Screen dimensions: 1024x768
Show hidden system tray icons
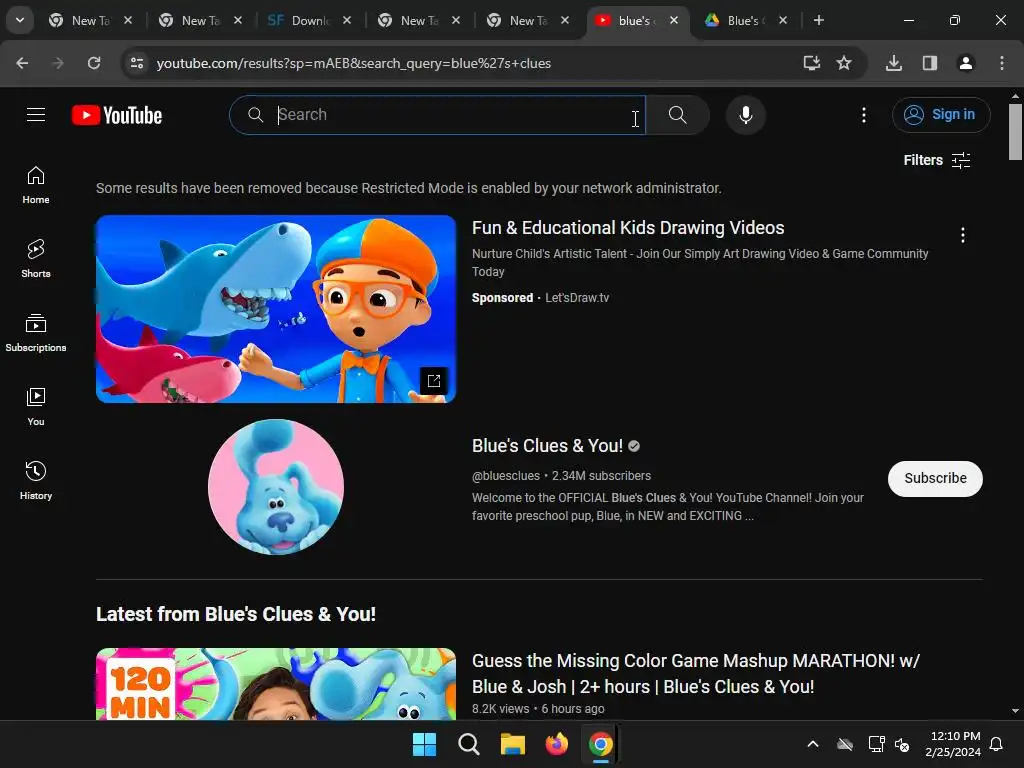pyautogui.click(x=813, y=744)
